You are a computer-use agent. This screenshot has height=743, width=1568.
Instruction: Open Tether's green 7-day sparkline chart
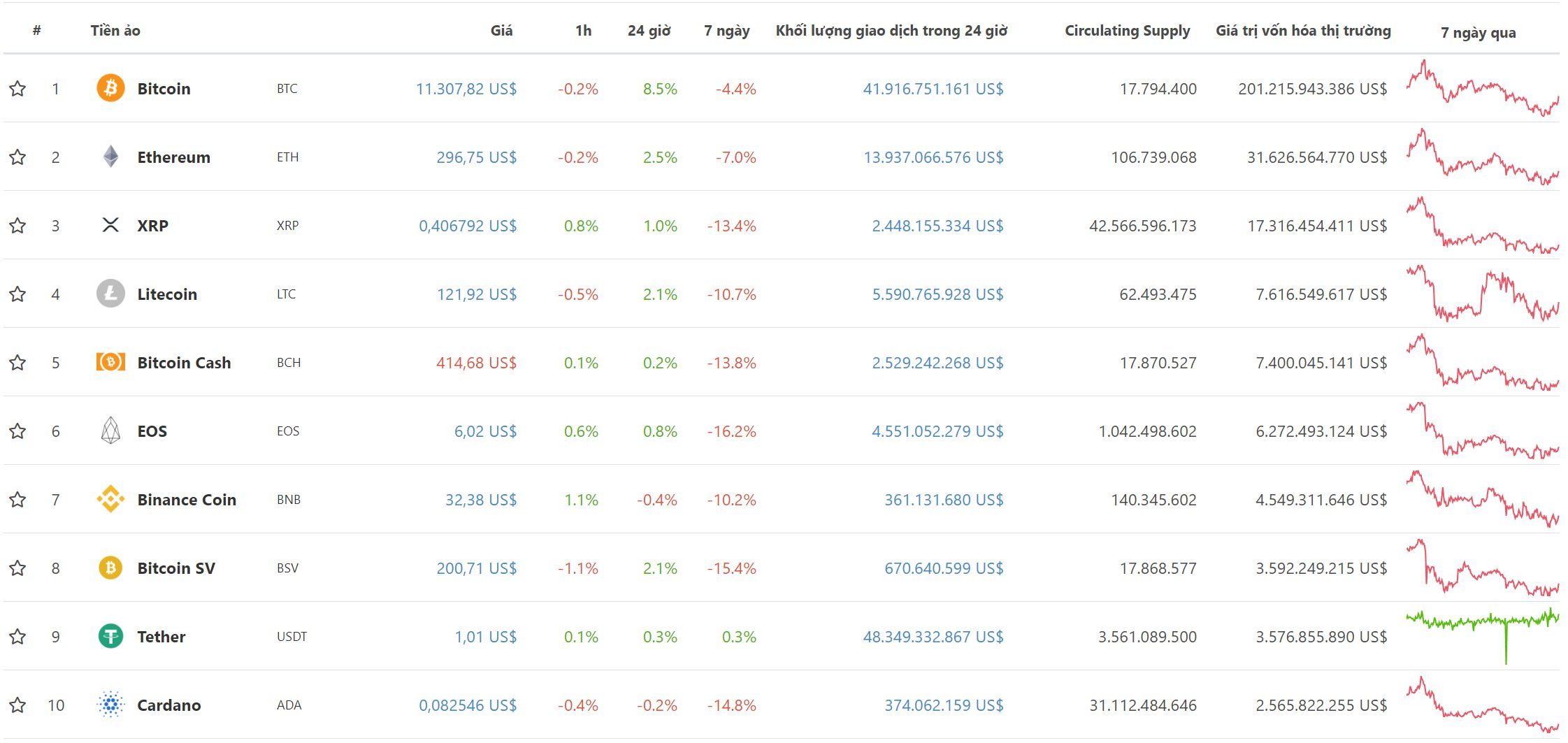point(1482,635)
